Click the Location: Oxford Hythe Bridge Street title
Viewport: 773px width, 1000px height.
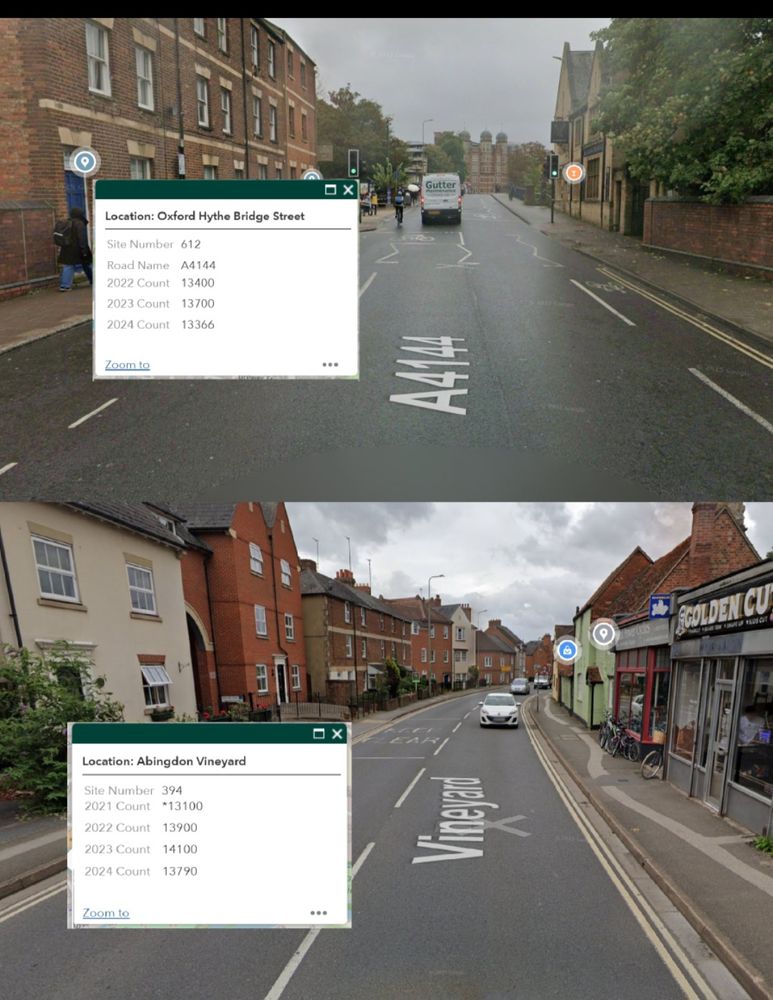coord(205,216)
